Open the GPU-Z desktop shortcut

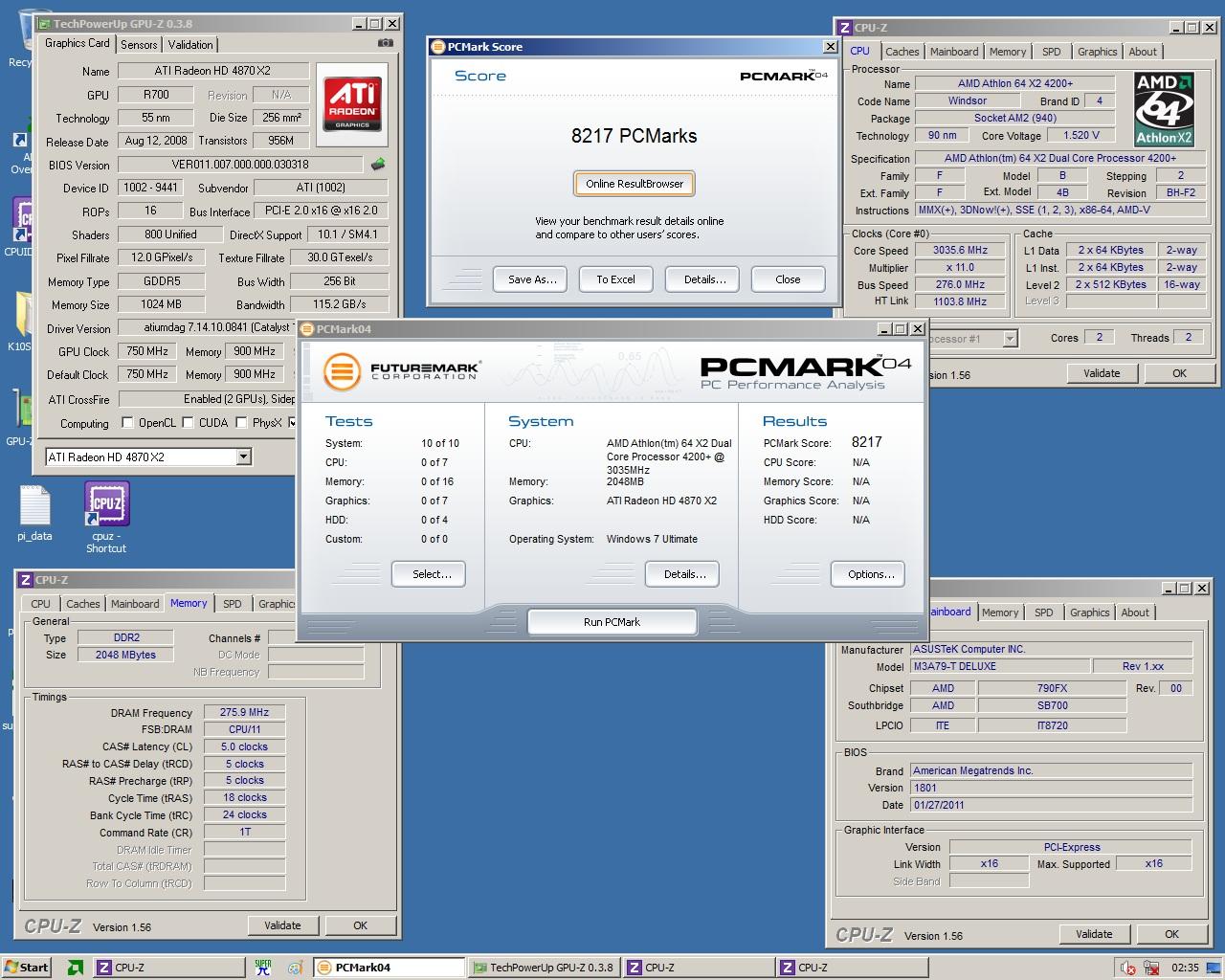[19, 417]
